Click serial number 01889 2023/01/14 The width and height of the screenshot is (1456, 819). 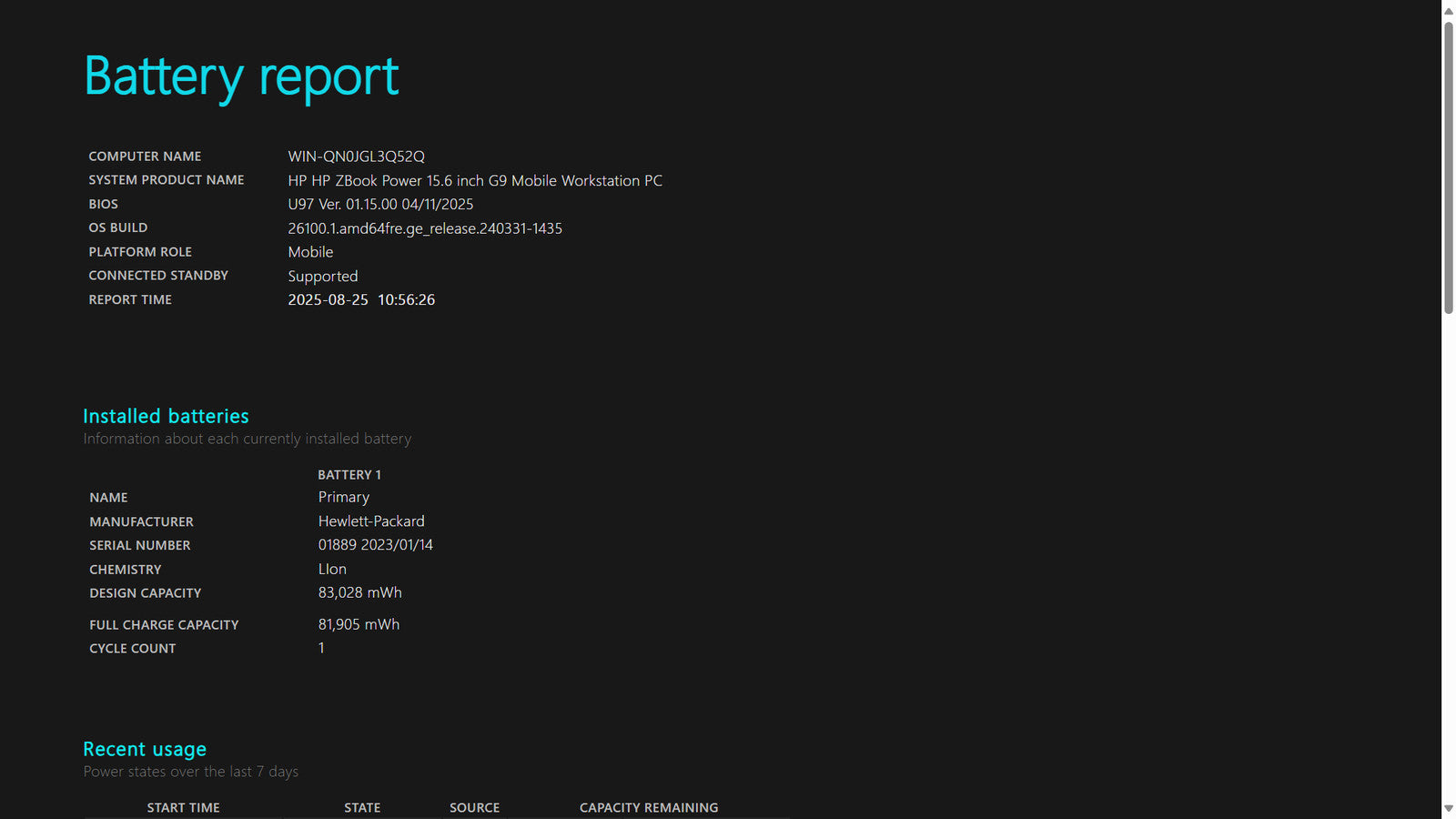(376, 545)
